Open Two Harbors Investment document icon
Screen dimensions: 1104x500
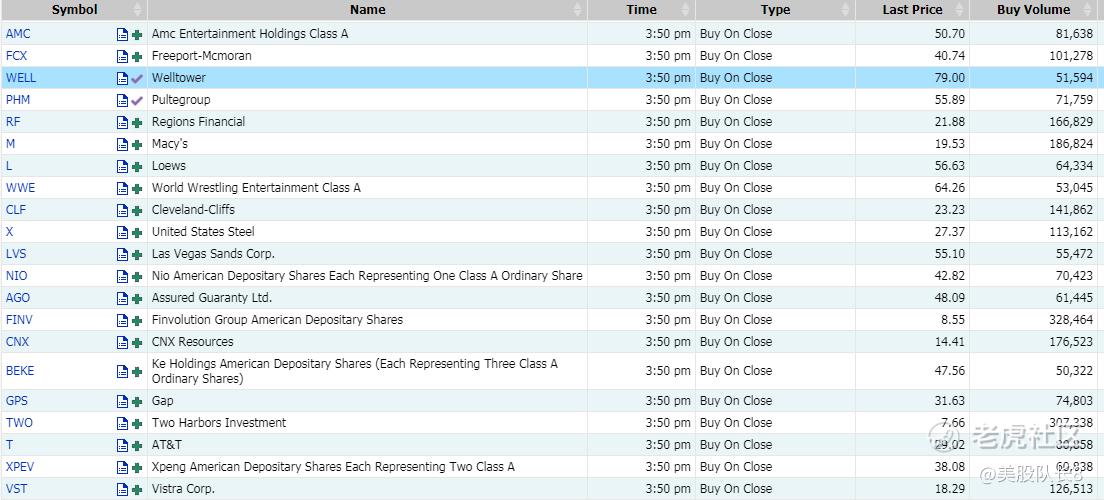[x=123, y=423]
